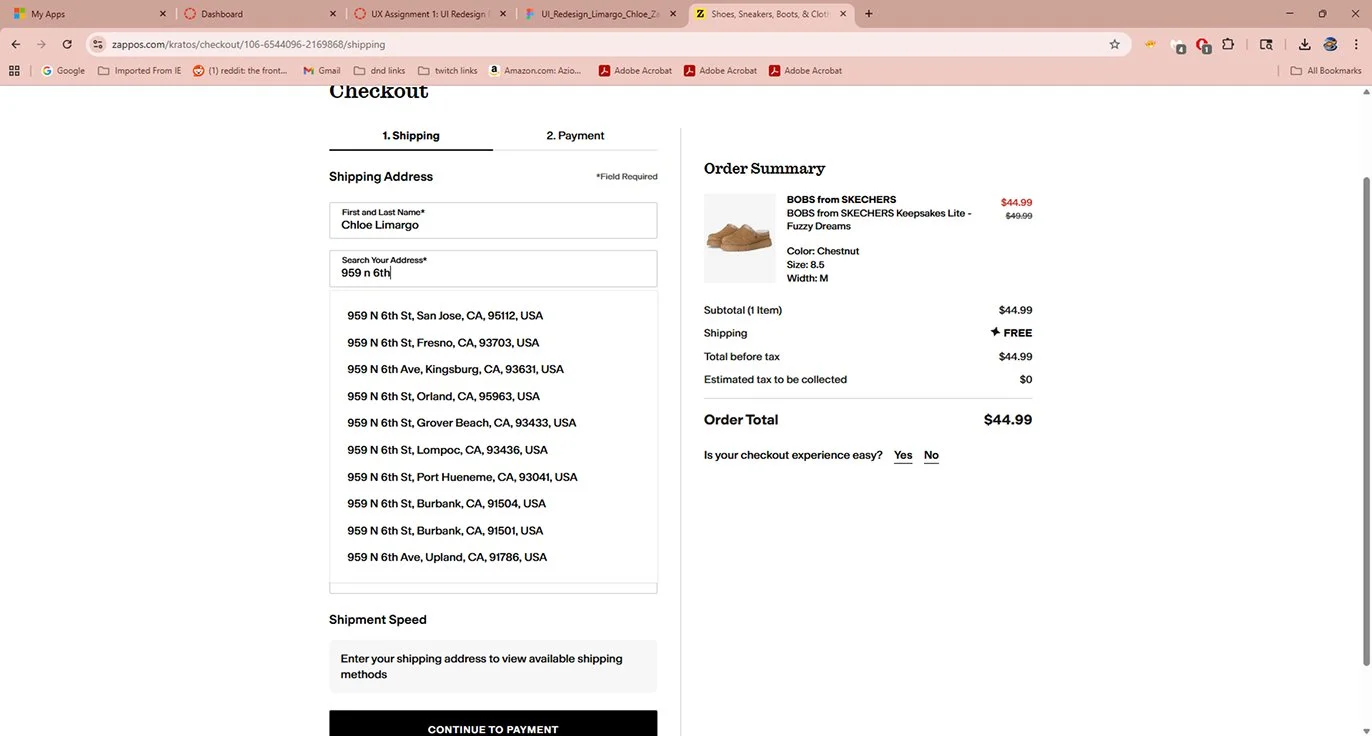This screenshot has height=736, width=1372.
Task: Click the red extension icon with badge 1
Action: point(1203,45)
